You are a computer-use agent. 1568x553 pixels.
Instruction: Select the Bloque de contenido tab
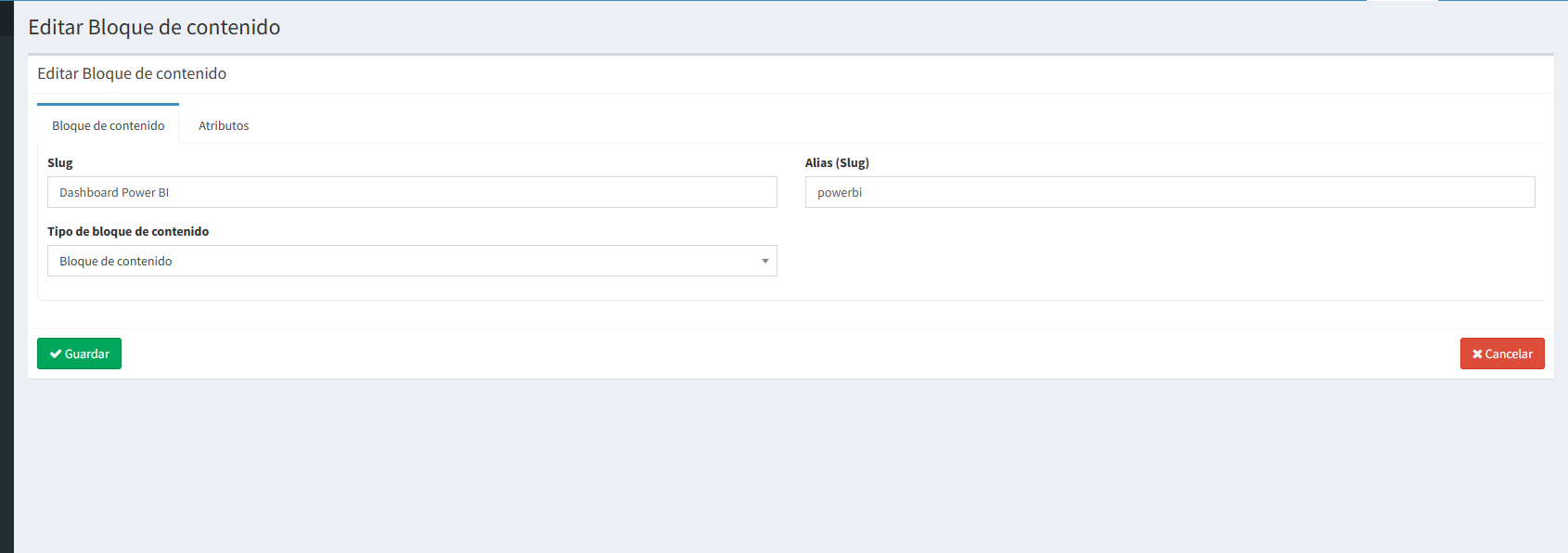tap(108, 124)
